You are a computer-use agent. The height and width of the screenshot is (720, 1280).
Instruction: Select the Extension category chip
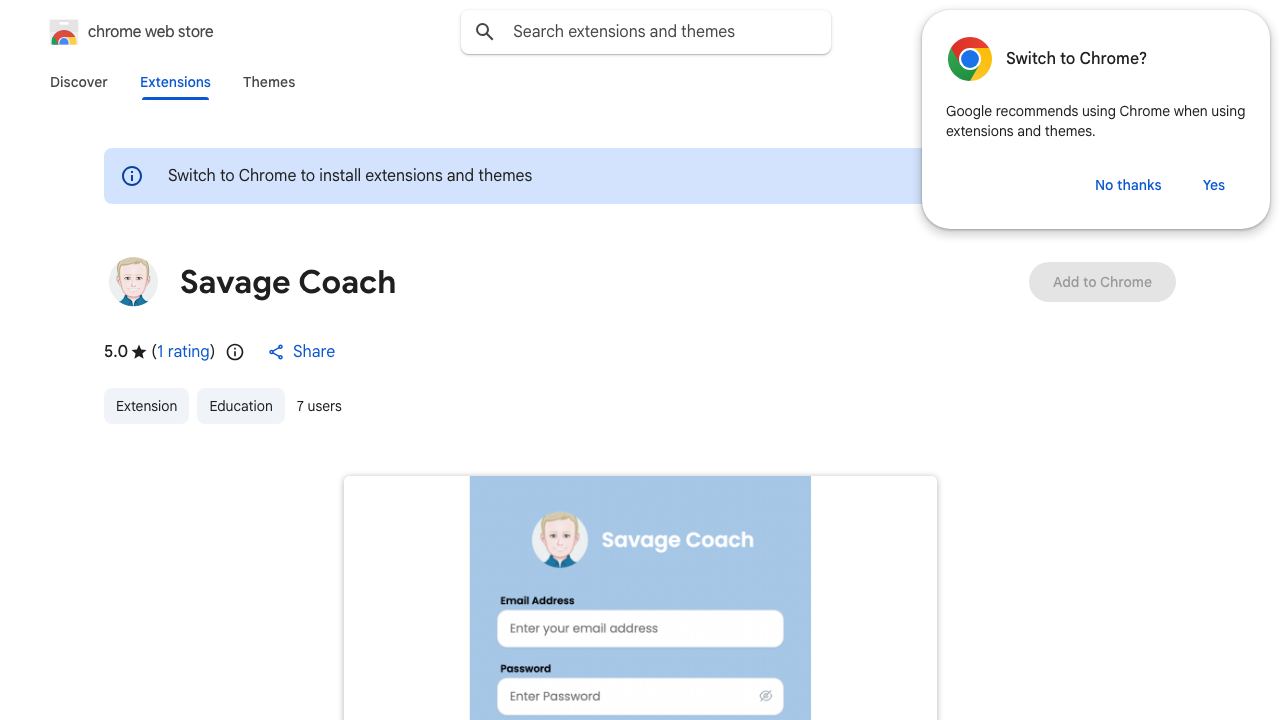(146, 406)
